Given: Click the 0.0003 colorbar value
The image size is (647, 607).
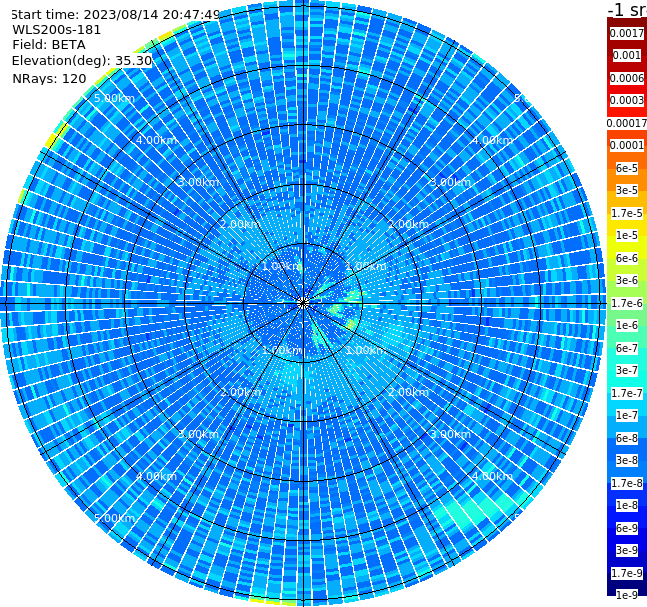Looking at the screenshot, I should [627, 100].
